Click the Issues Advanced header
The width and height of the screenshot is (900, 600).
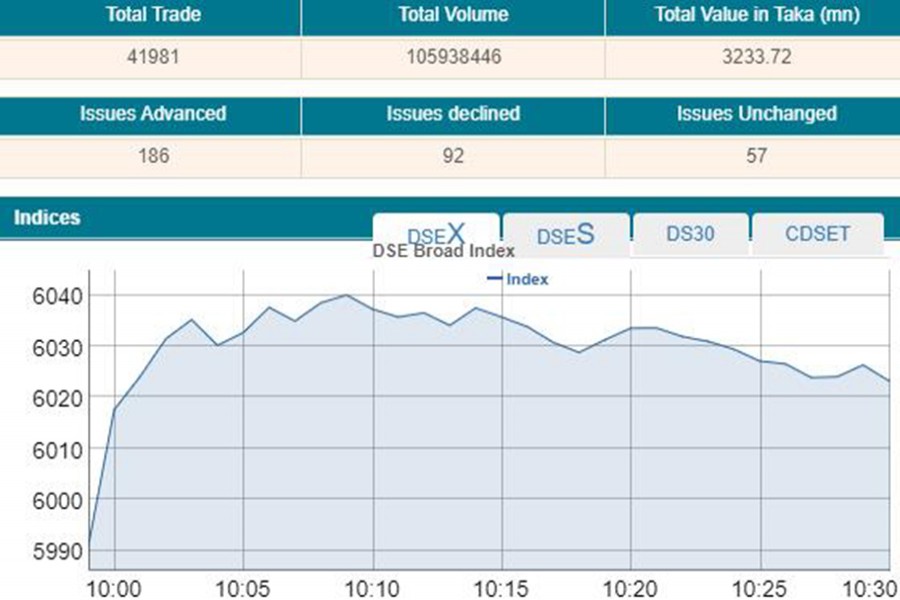[x=153, y=113]
